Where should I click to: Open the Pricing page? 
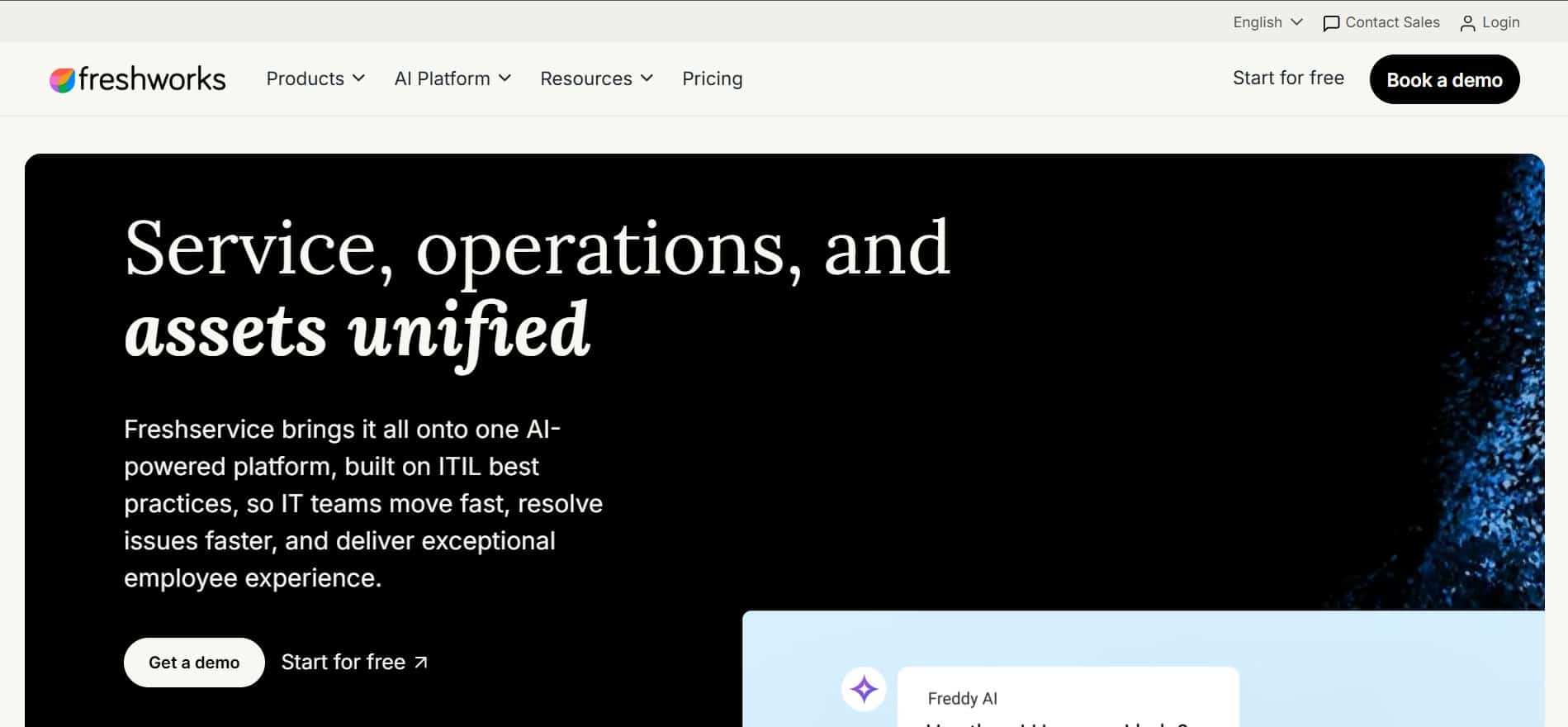click(x=712, y=78)
